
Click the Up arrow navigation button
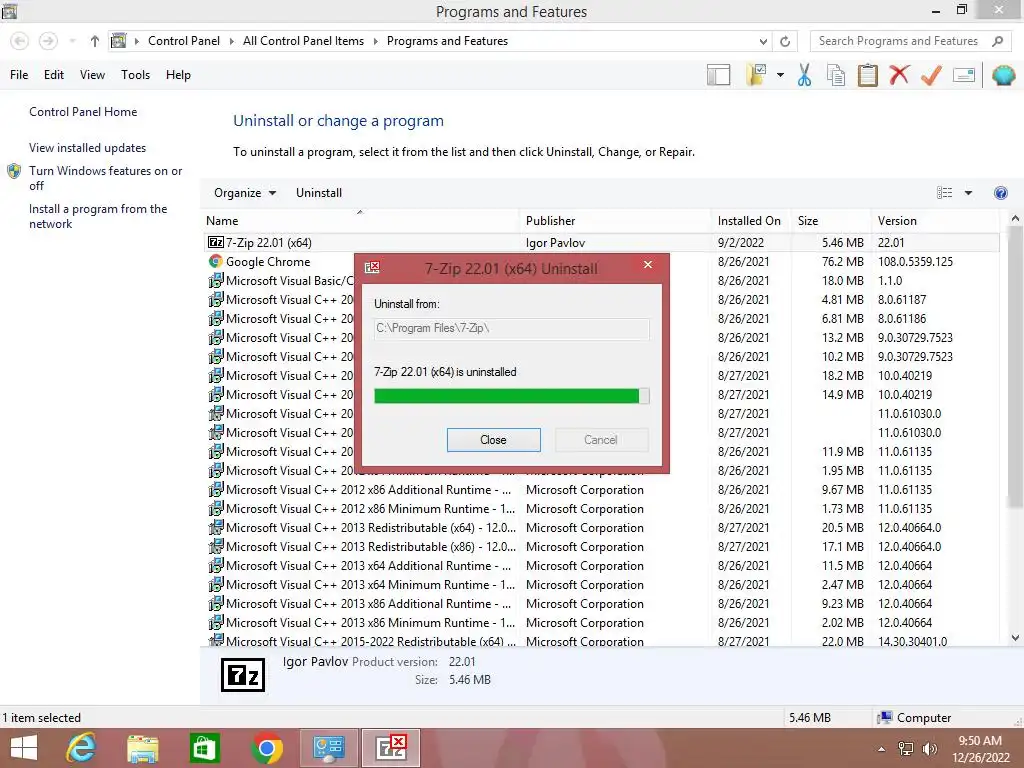[x=95, y=41]
